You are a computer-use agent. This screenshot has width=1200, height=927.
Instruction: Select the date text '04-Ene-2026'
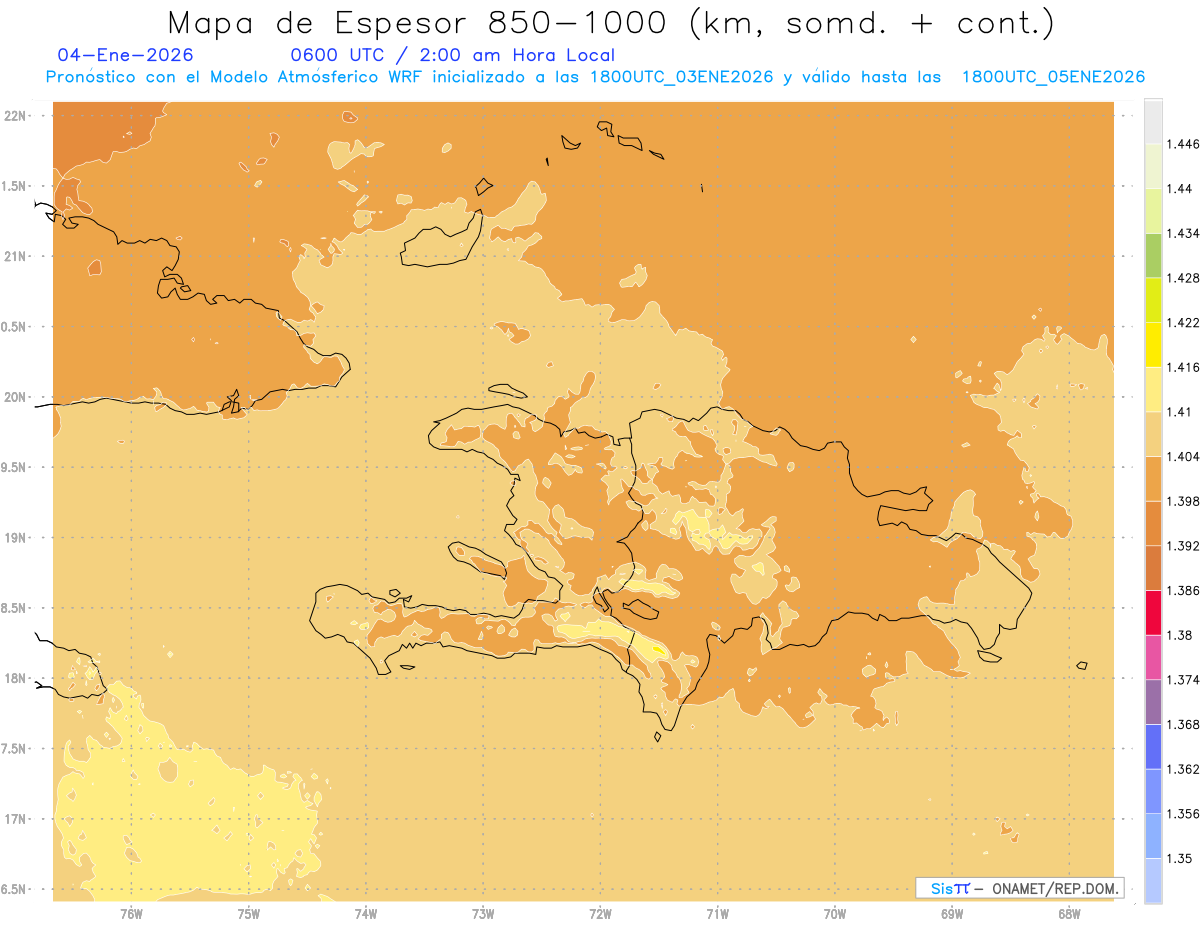(x=126, y=56)
